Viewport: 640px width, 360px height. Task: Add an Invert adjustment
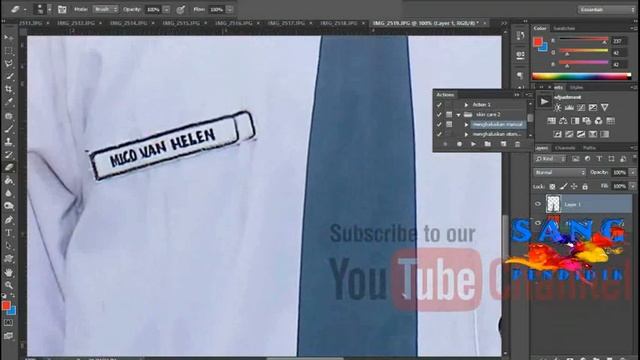point(557,134)
